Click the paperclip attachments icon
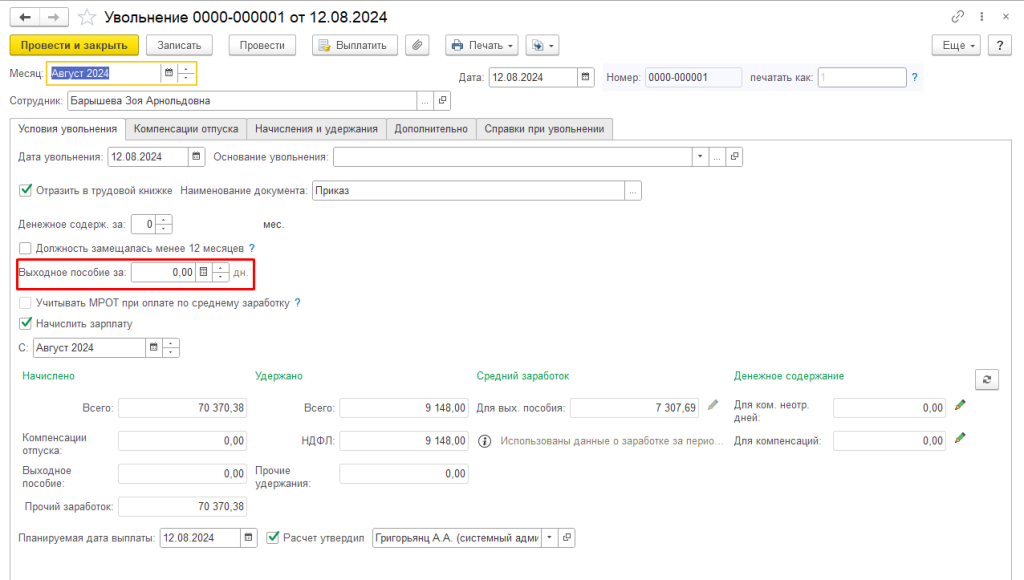This screenshot has height=580, width=1024. [417, 45]
